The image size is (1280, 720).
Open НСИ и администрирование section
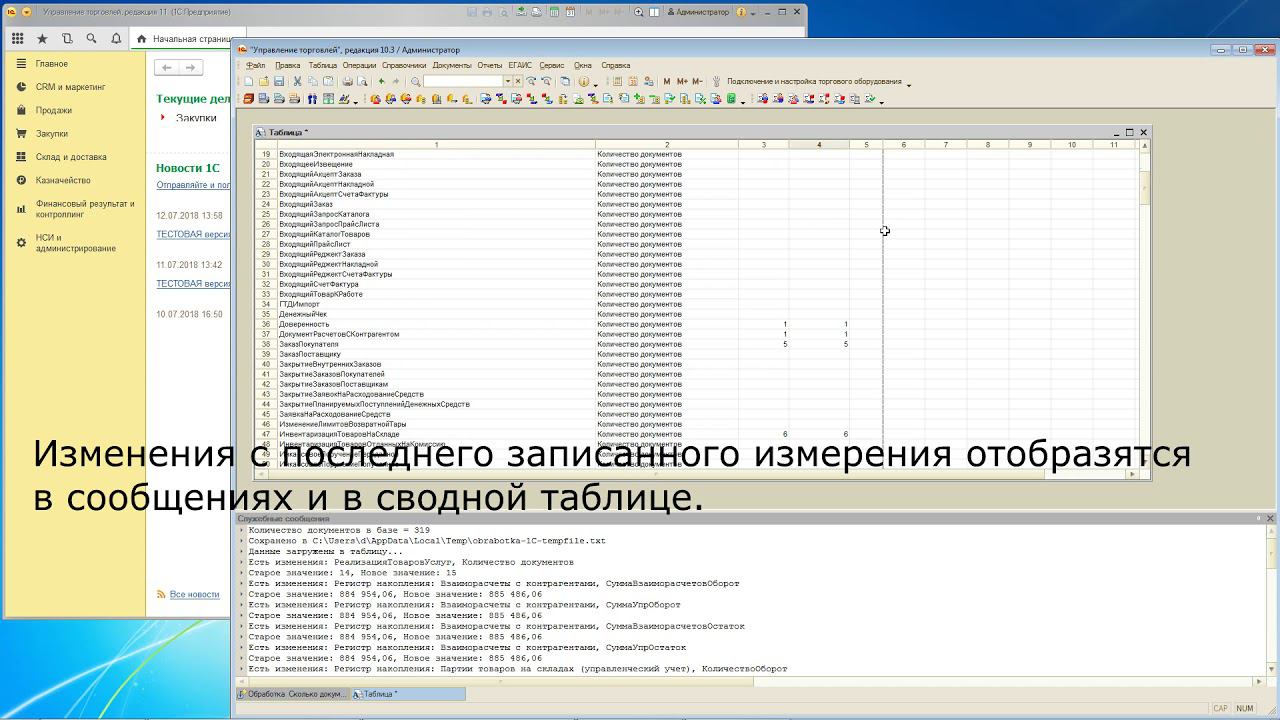(76, 243)
